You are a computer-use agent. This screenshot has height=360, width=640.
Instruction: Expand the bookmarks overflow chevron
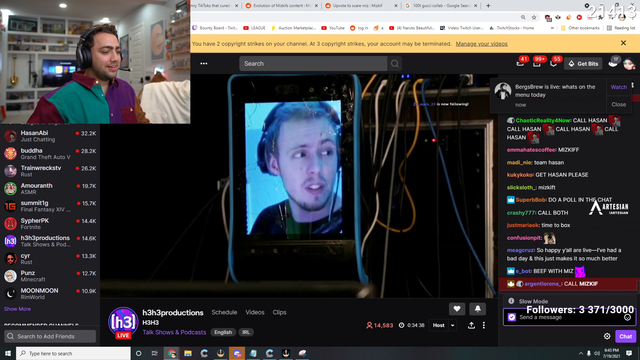552,28
